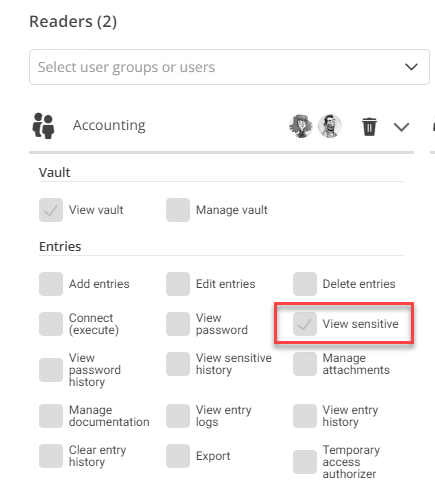
Task: Enable View sensitive history checkbox
Action: click(178, 364)
